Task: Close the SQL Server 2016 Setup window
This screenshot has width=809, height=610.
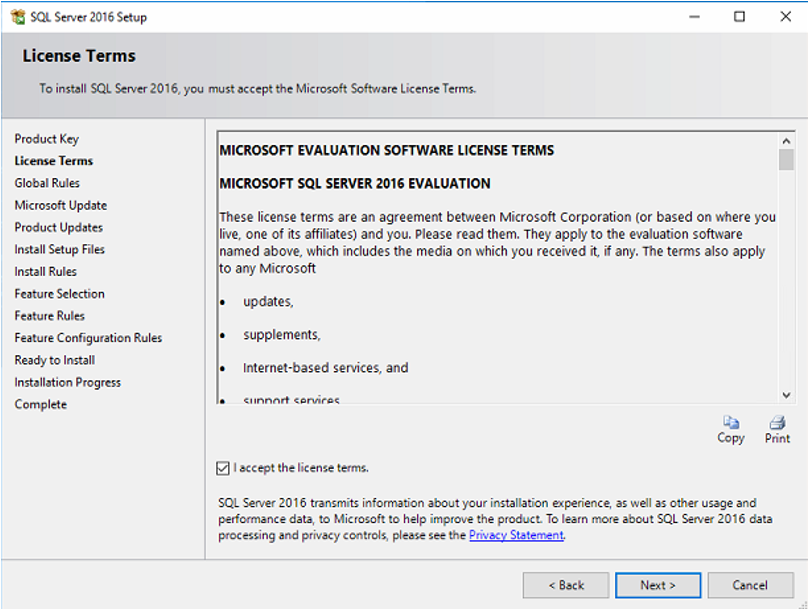Action: pos(785,17)
